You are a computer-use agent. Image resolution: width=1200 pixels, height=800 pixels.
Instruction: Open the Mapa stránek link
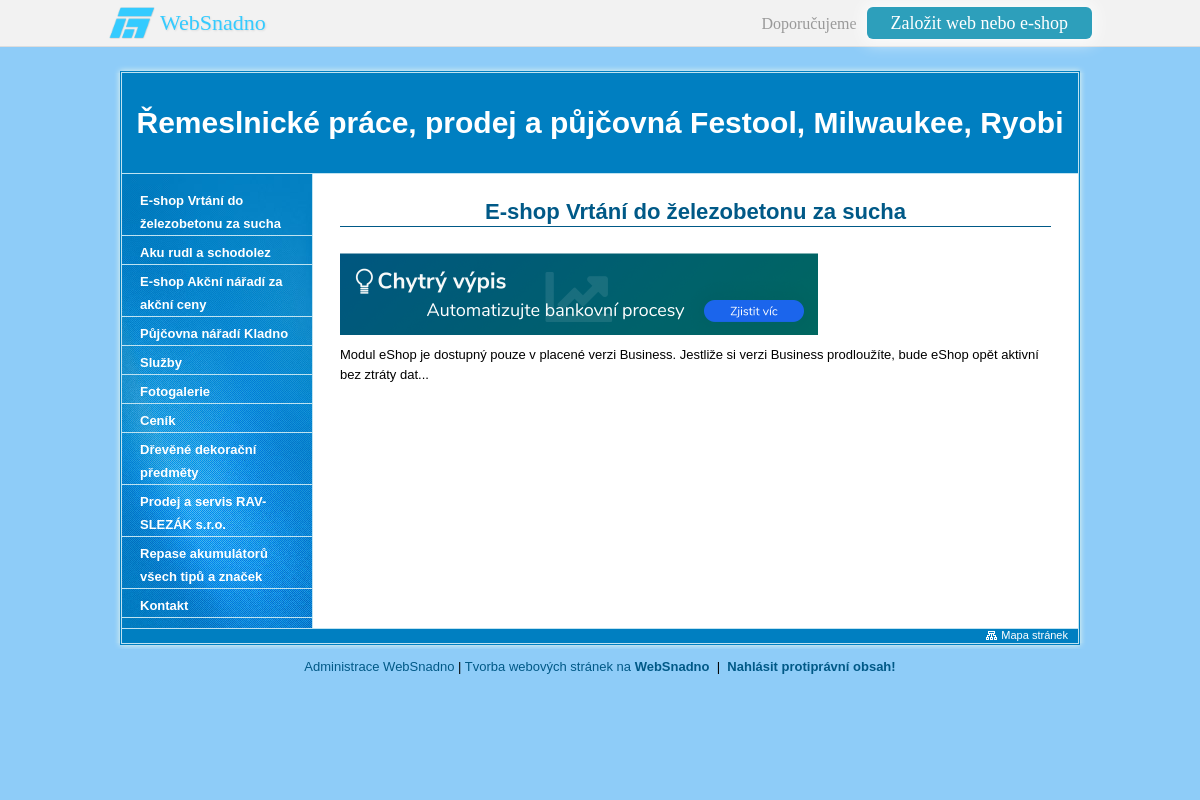(x=1034, y=635)
